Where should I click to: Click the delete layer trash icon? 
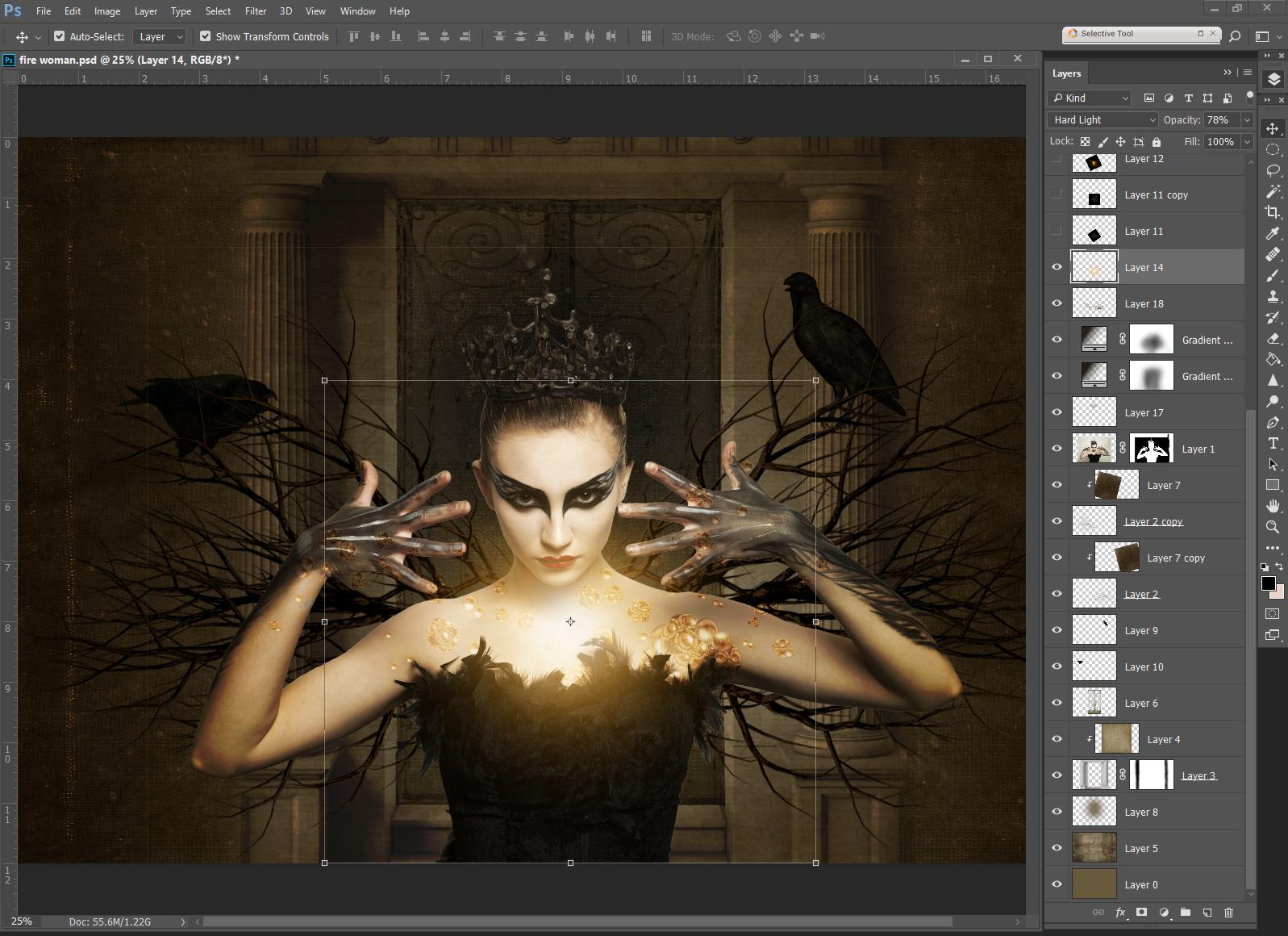coord(1228,913)
